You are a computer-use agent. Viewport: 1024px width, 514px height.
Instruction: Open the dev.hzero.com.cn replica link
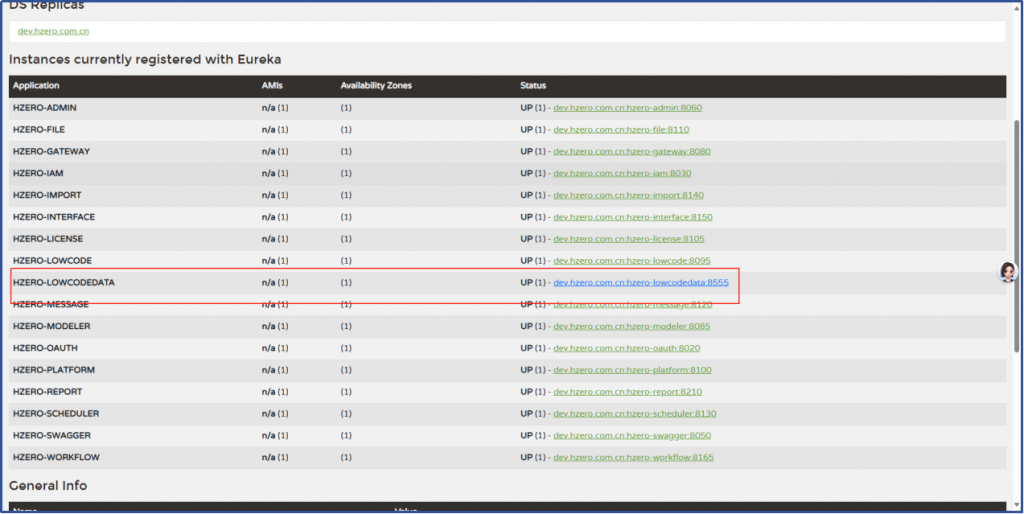(x=53, y=32)
